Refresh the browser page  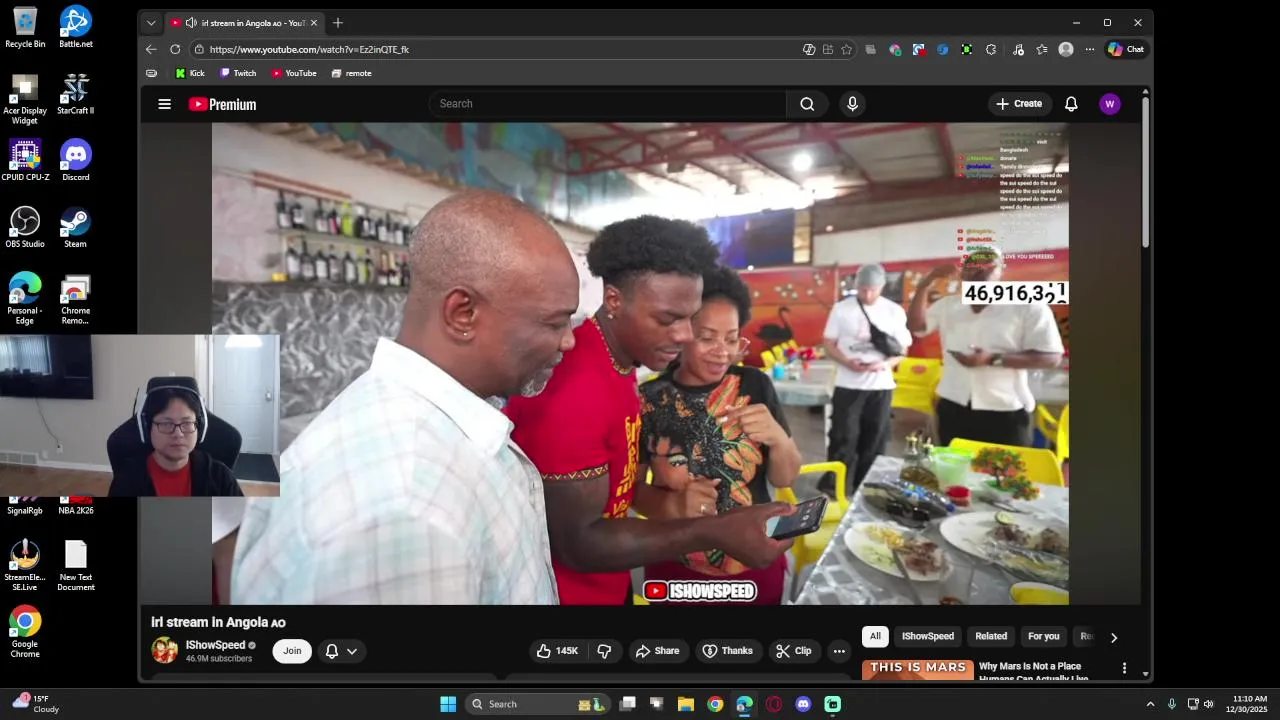point(175,49)
